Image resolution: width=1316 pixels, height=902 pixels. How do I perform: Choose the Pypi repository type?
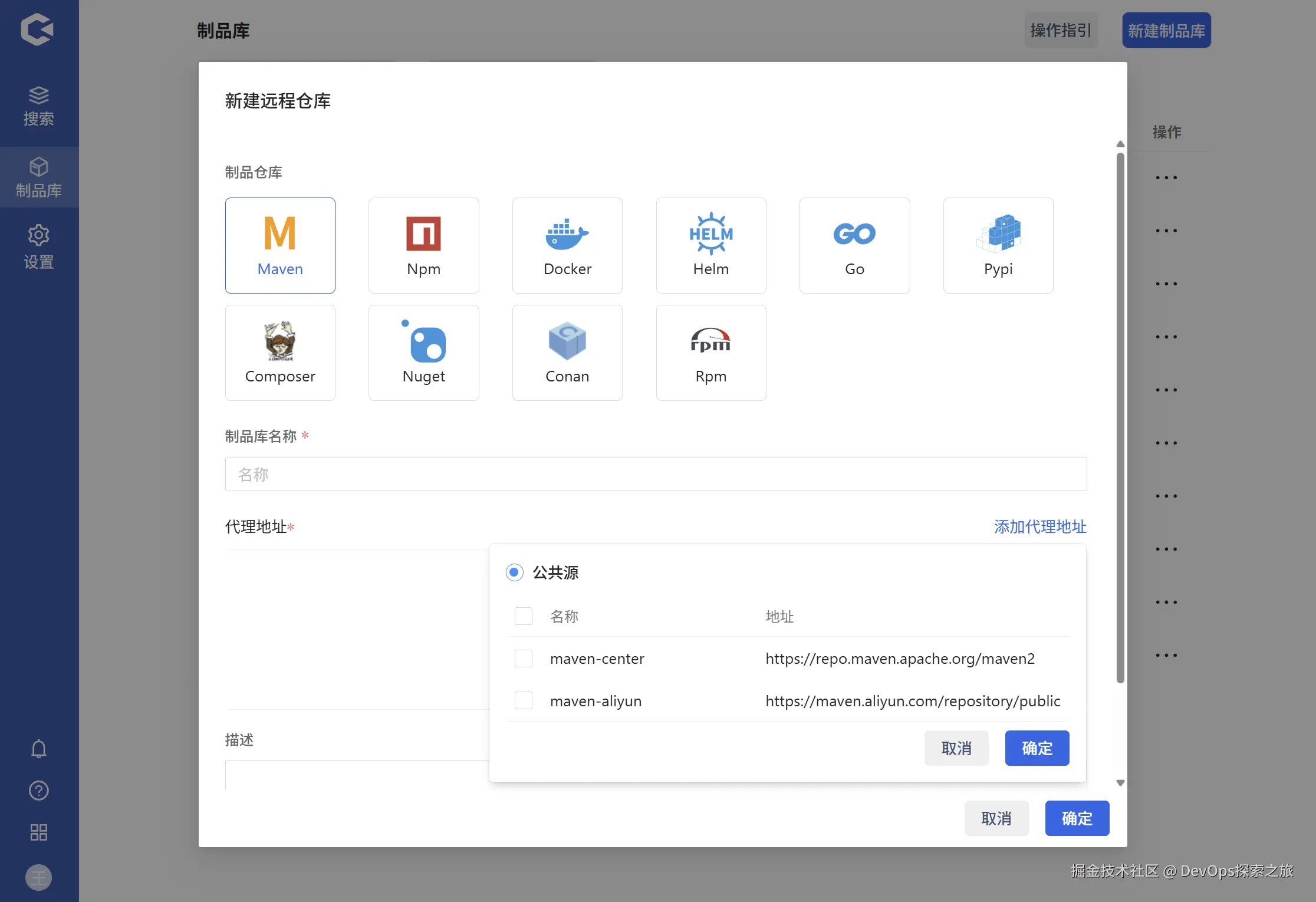pos(998,245)
